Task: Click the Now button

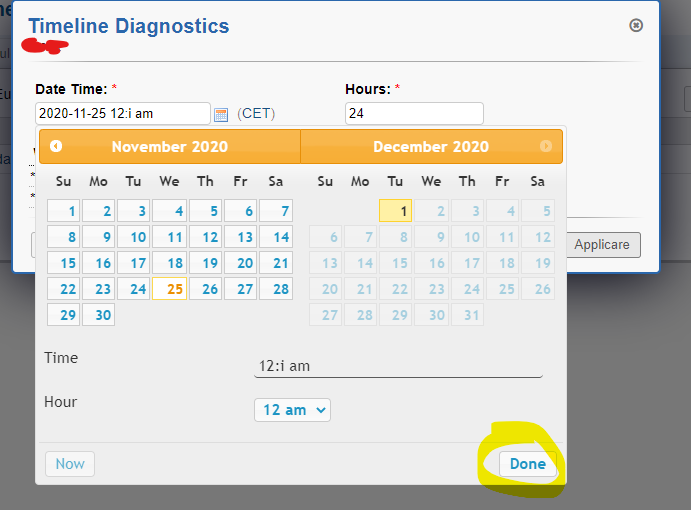Action: tap(70, 464)
